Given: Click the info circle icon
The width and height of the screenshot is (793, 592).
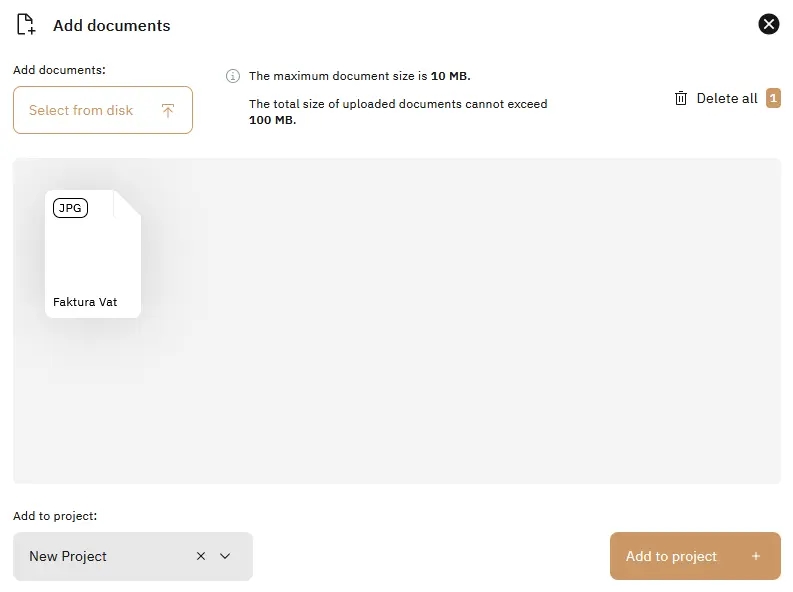Looking at the screenshot, I should pos(233,76).
